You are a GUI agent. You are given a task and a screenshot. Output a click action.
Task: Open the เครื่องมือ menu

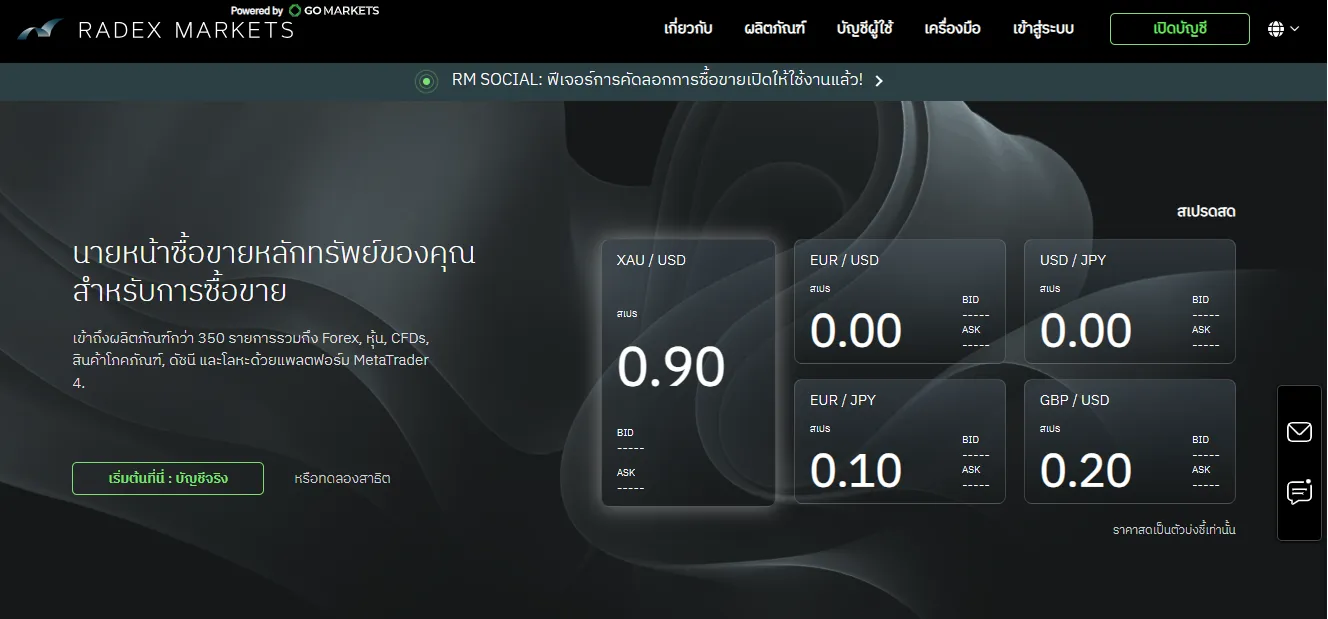[952, 29]
